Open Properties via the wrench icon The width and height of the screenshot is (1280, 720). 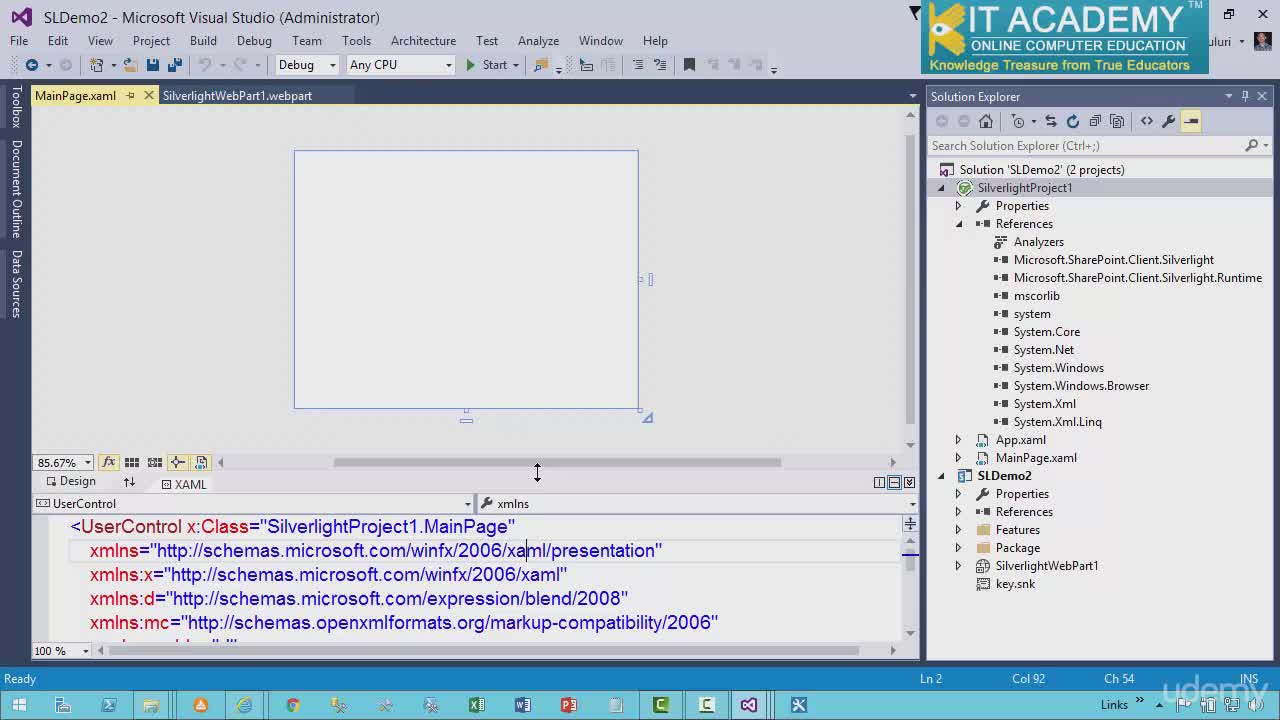coord(1168,121)
